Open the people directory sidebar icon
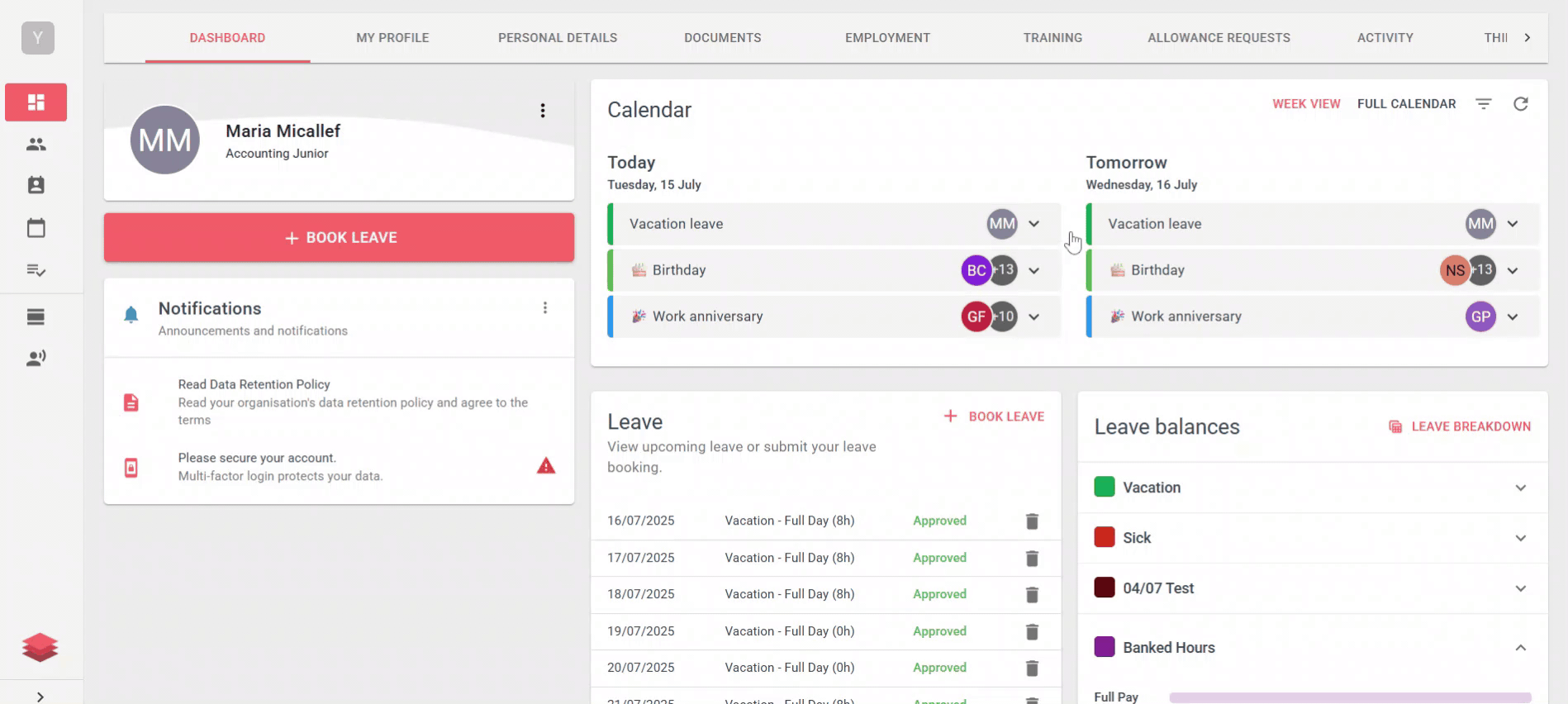1568x704 pixels. coord(36,144)
